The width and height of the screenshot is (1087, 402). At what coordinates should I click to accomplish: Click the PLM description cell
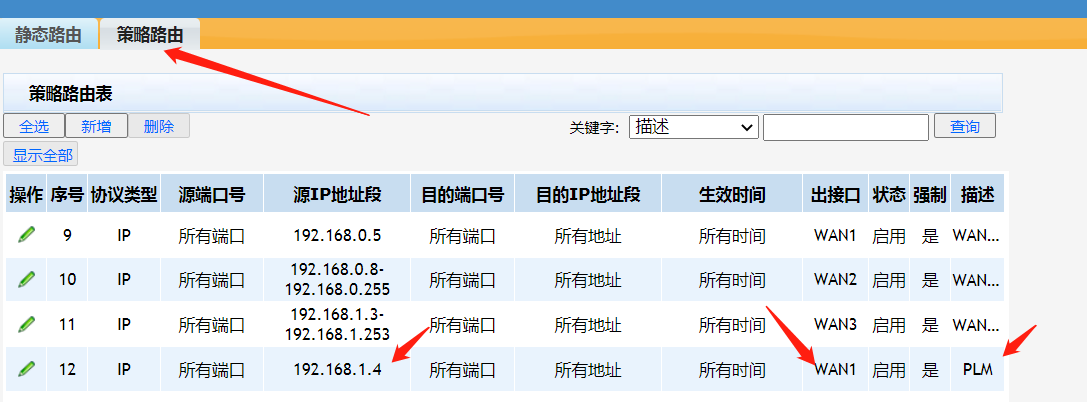(977, 369)
